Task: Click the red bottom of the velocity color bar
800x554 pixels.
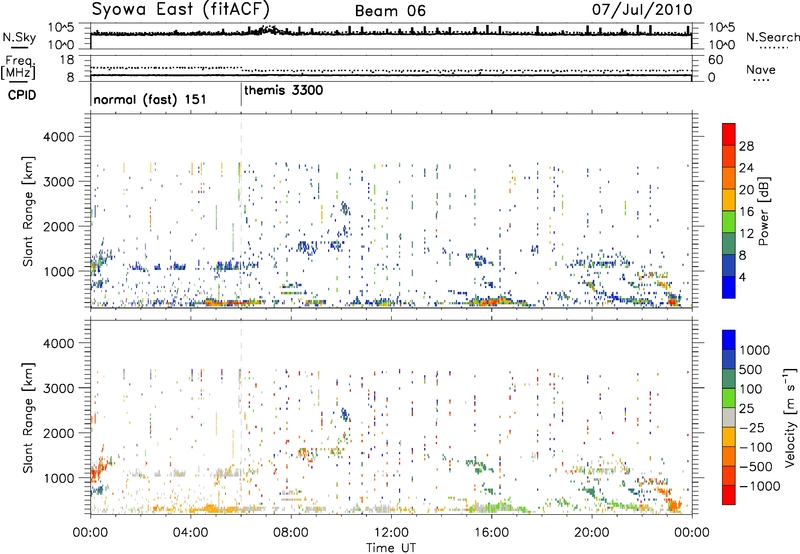Action: click(x=729, y=495)
